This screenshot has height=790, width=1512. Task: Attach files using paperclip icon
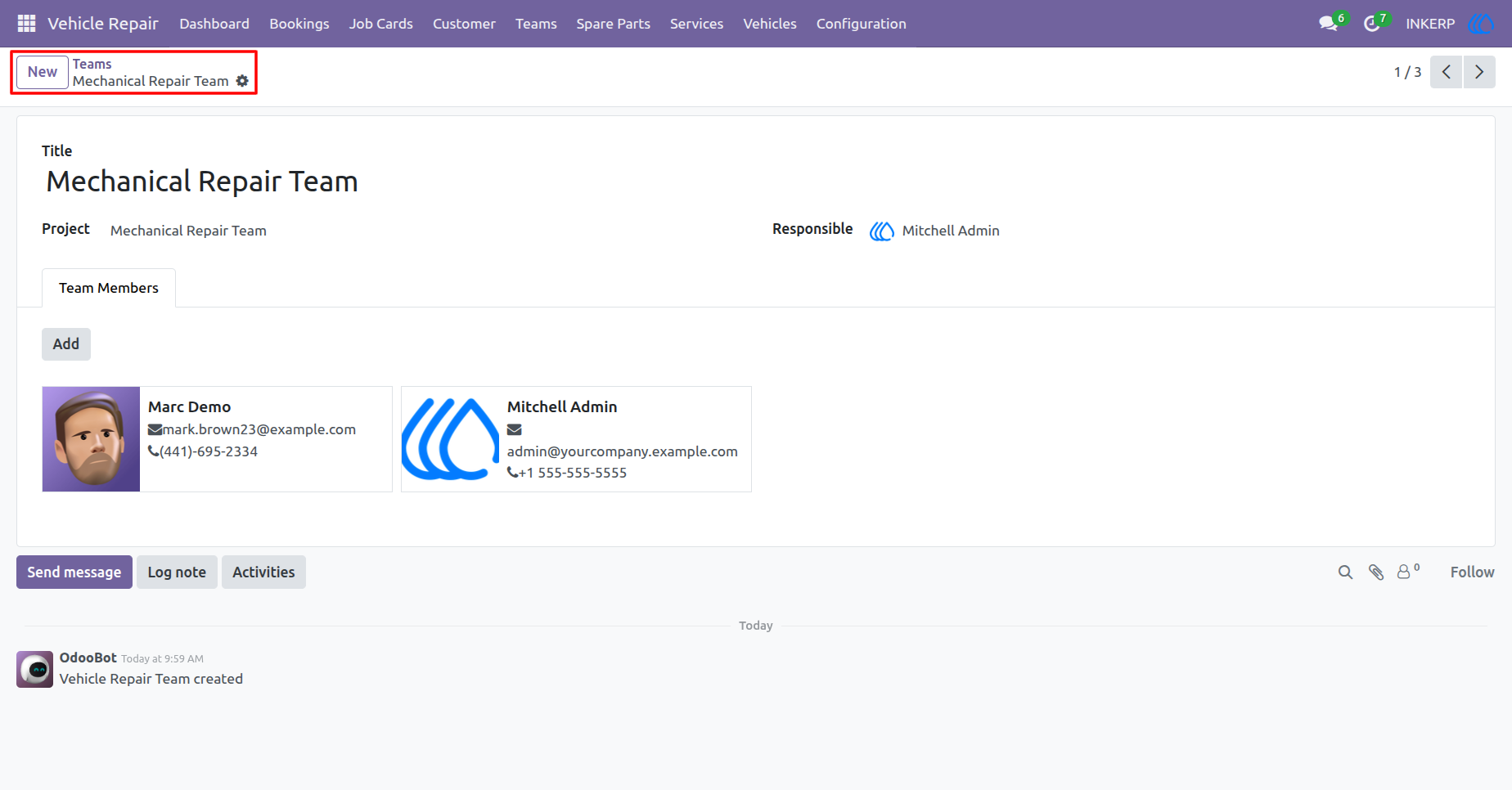tap(1376, 572)
